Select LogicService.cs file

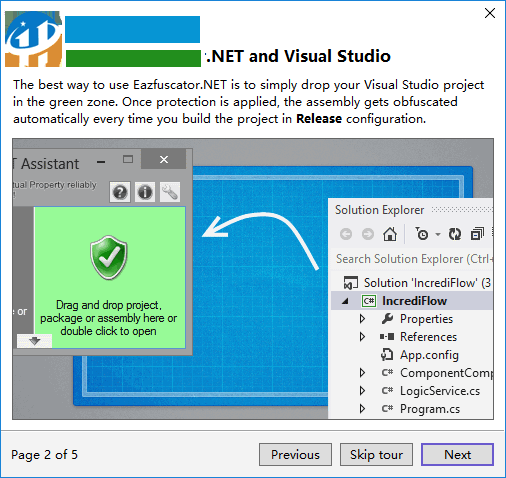[440, 391]
